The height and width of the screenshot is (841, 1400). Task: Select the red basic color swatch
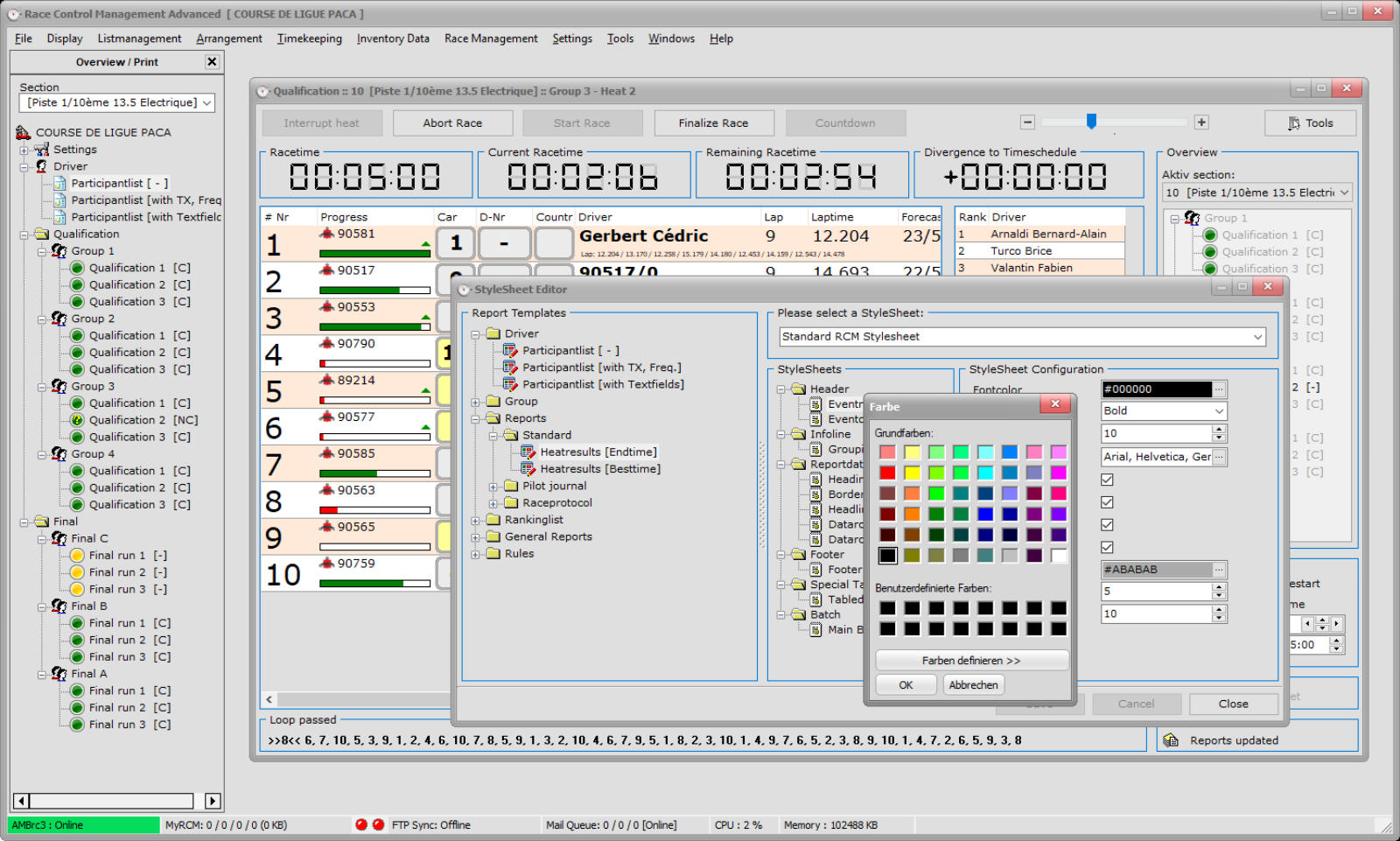887,472
